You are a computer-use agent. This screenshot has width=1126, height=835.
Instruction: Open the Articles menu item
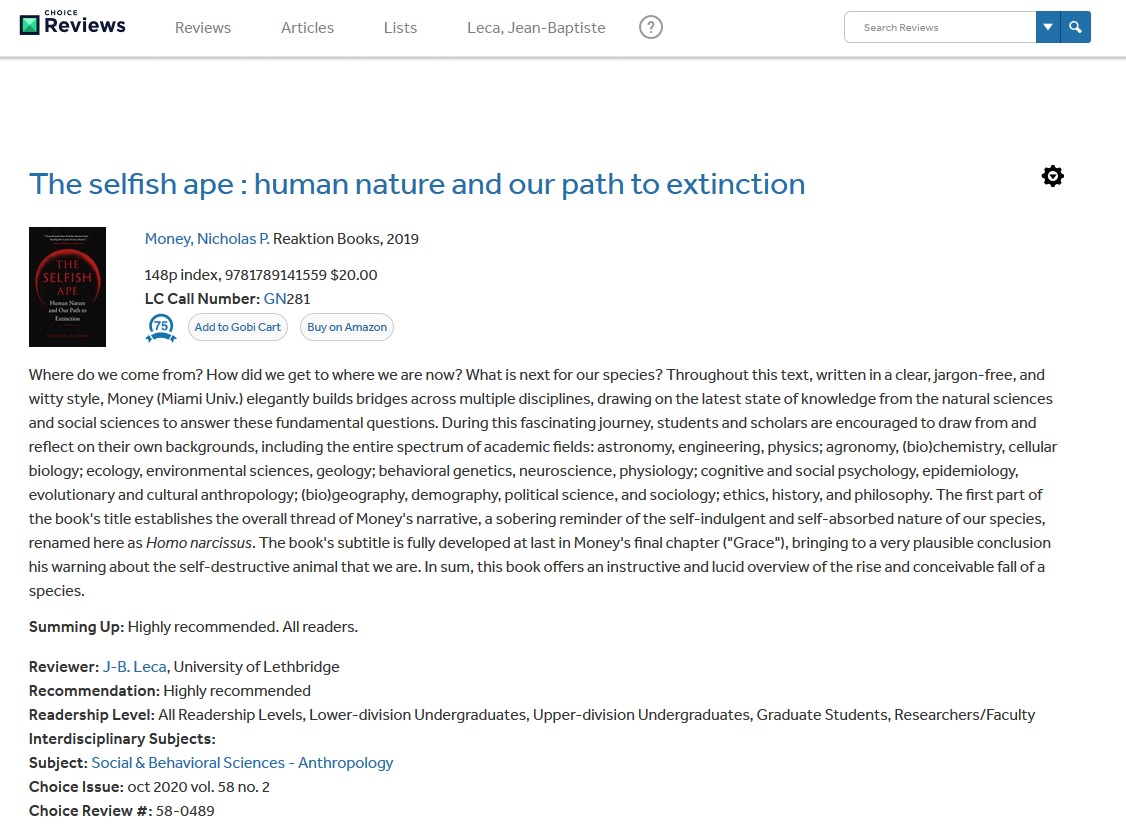click(x=307, y=28)
